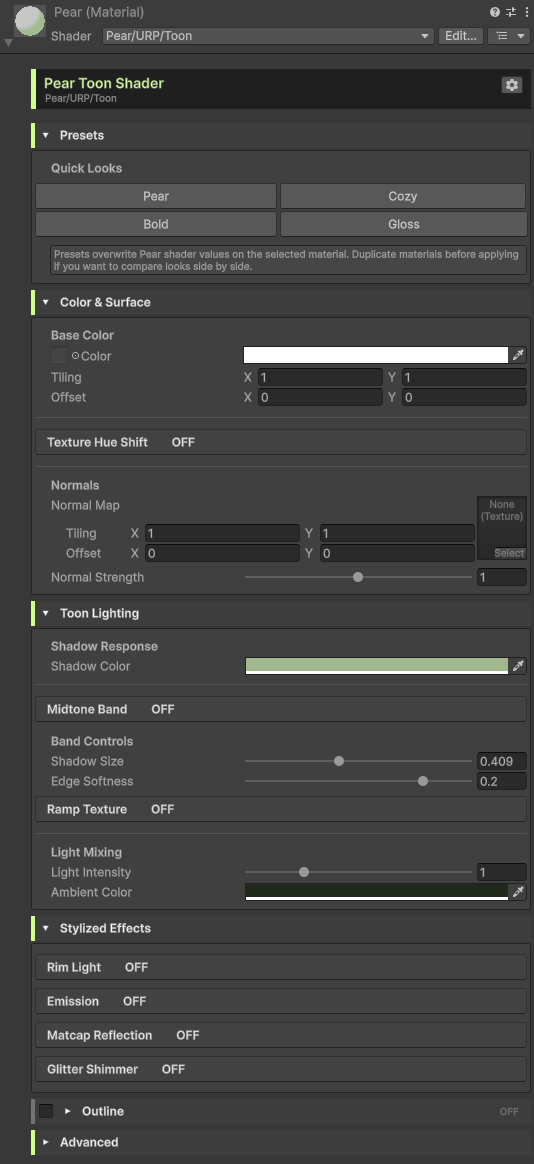Screen dimensions: 534x1164
Task: Open the dark Ambient Color swatch
Action: pos(377,892)
